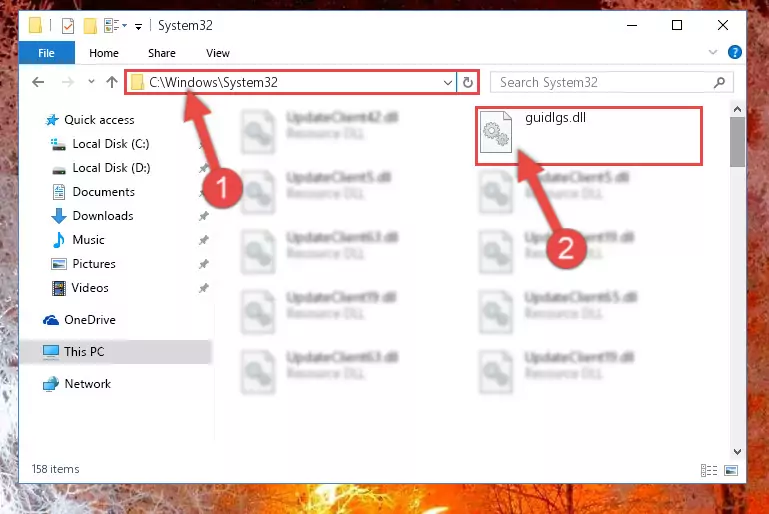
Task: Switch to details view layout icon
Action: click(x=709, y=470)
